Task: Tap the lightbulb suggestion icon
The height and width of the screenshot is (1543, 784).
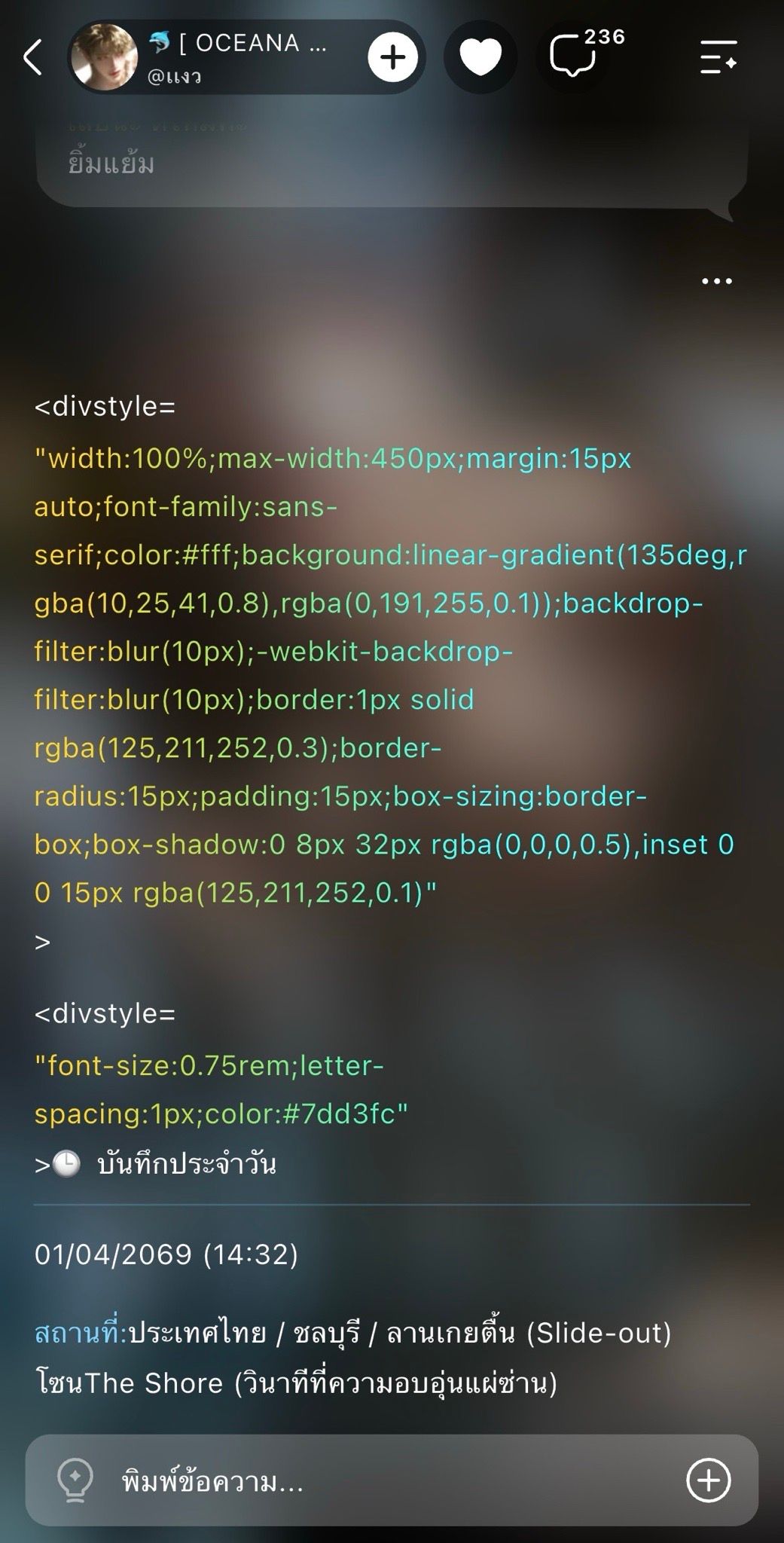Action: click(x=75, y=1480)
